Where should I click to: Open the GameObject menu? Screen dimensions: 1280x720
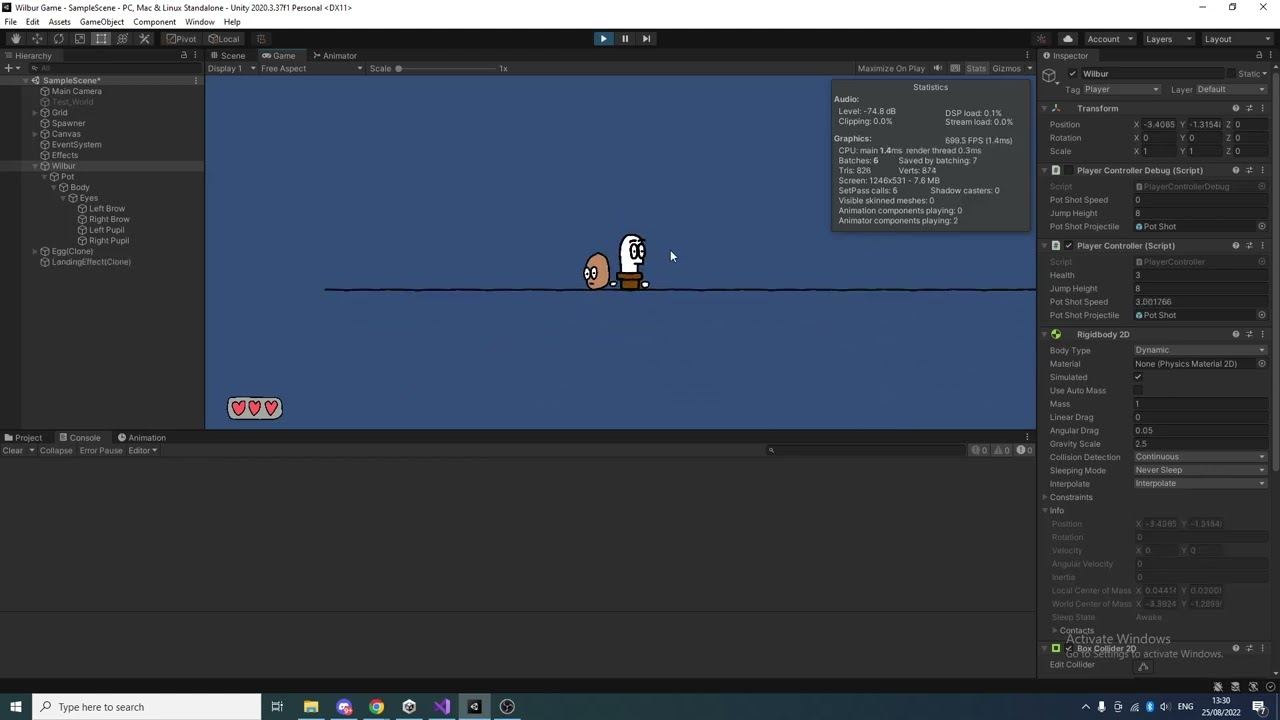pos(100,21)
